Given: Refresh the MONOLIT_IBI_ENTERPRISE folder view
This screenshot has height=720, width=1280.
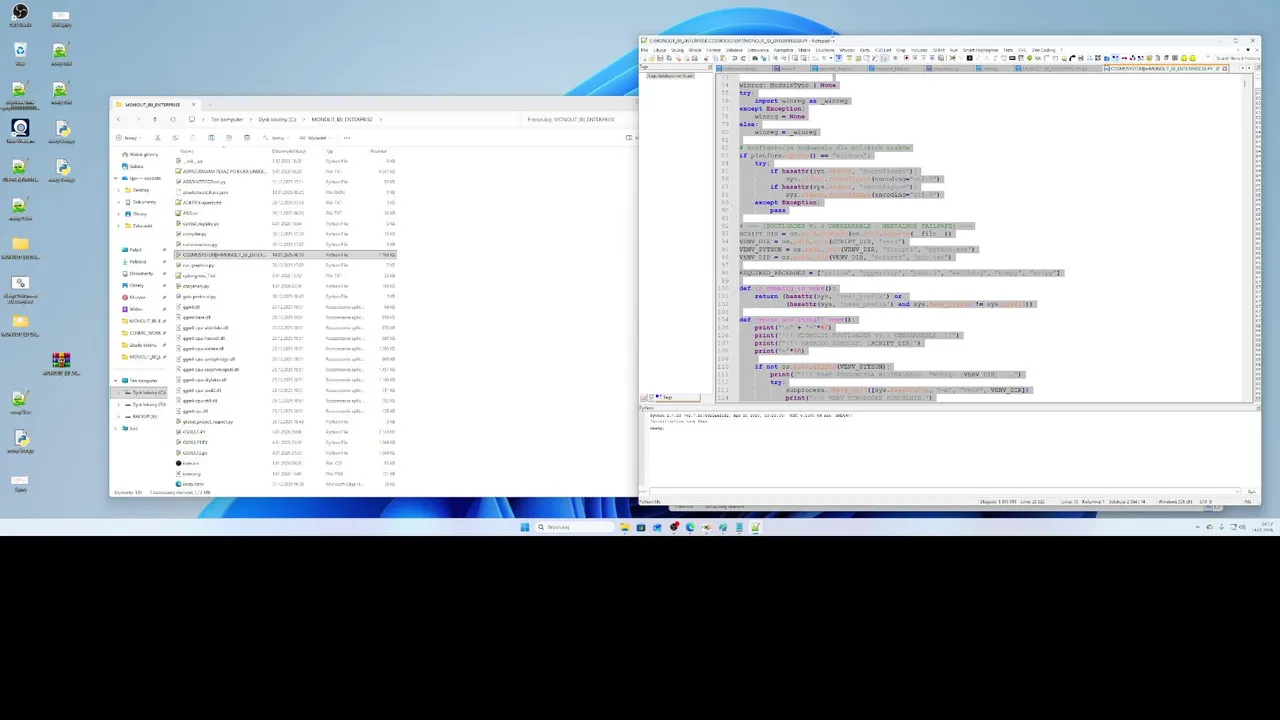Looking at the screenshot, I should click(172, 120).
